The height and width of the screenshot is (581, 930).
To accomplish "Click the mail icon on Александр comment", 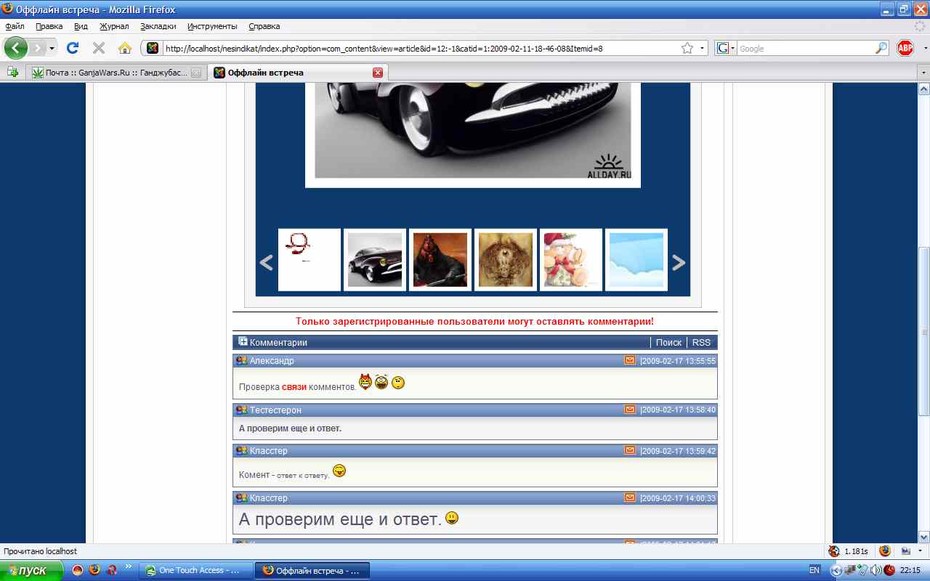I will 629,360.
